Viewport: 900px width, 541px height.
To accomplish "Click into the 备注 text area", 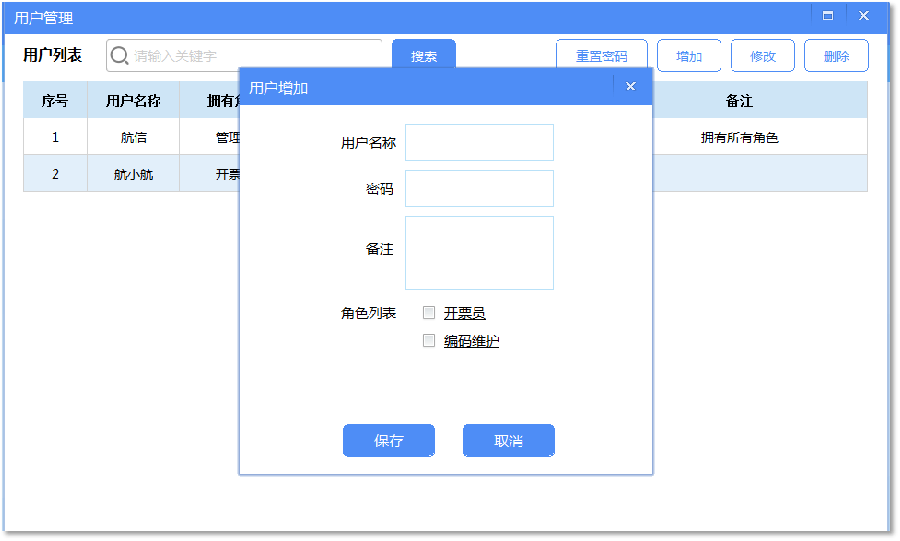I will pos(479,253).
